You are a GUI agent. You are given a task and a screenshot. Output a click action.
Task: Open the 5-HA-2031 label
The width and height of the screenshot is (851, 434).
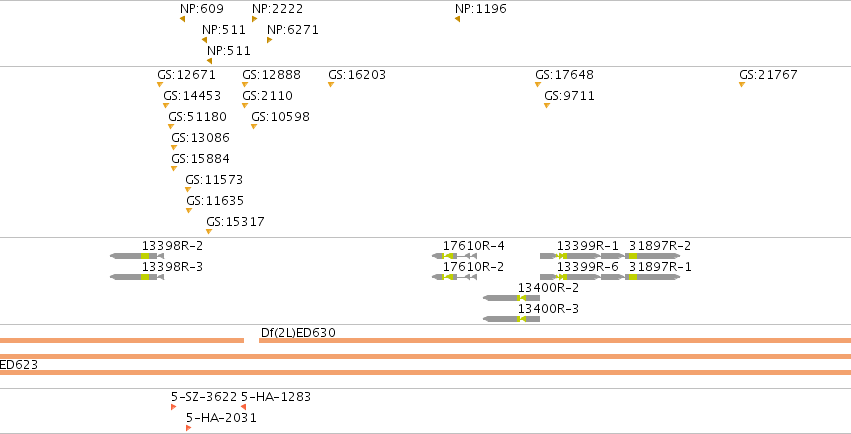tap(221, 418)
